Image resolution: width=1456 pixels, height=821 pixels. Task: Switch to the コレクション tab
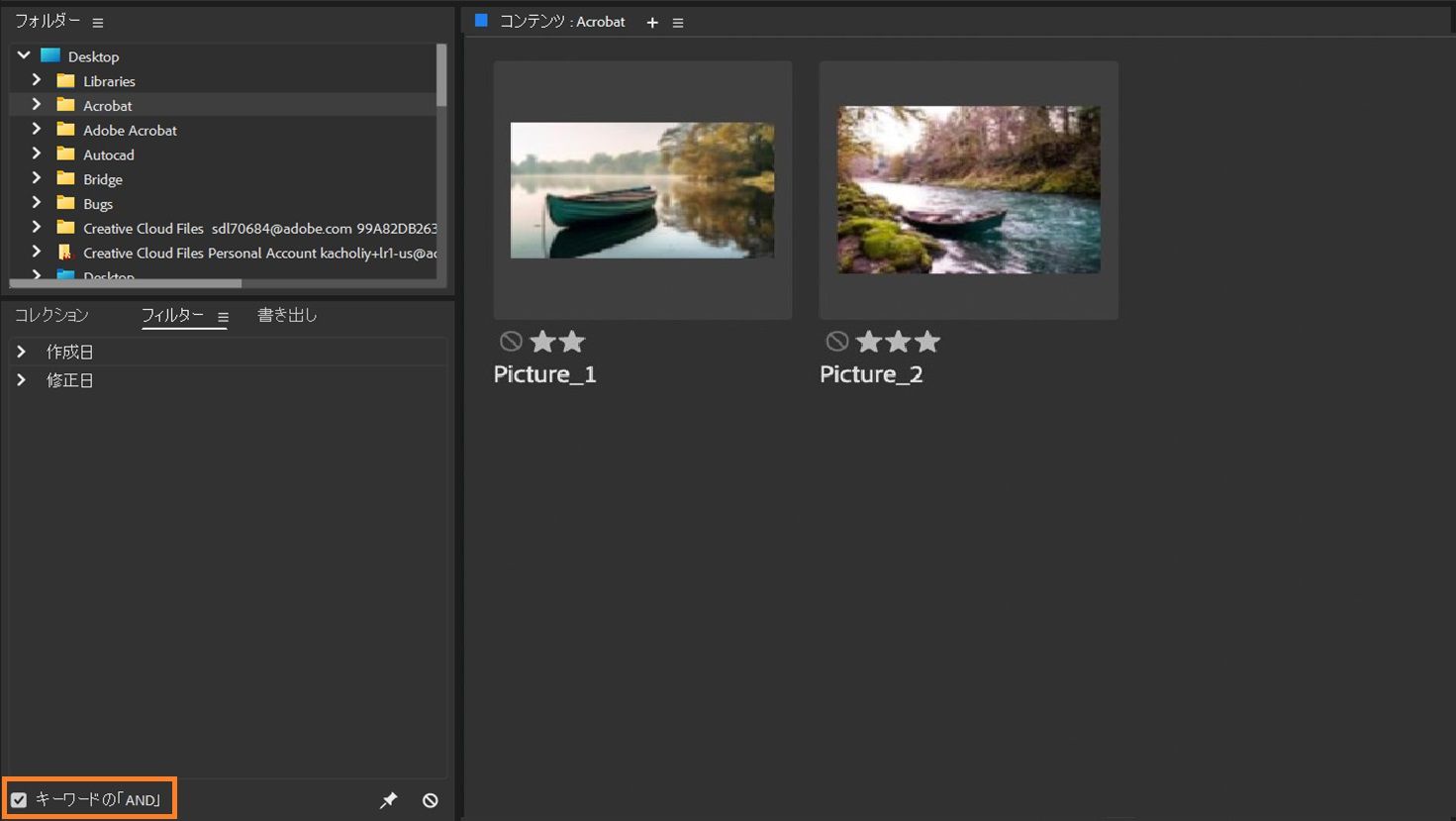(x=51, y=315)
